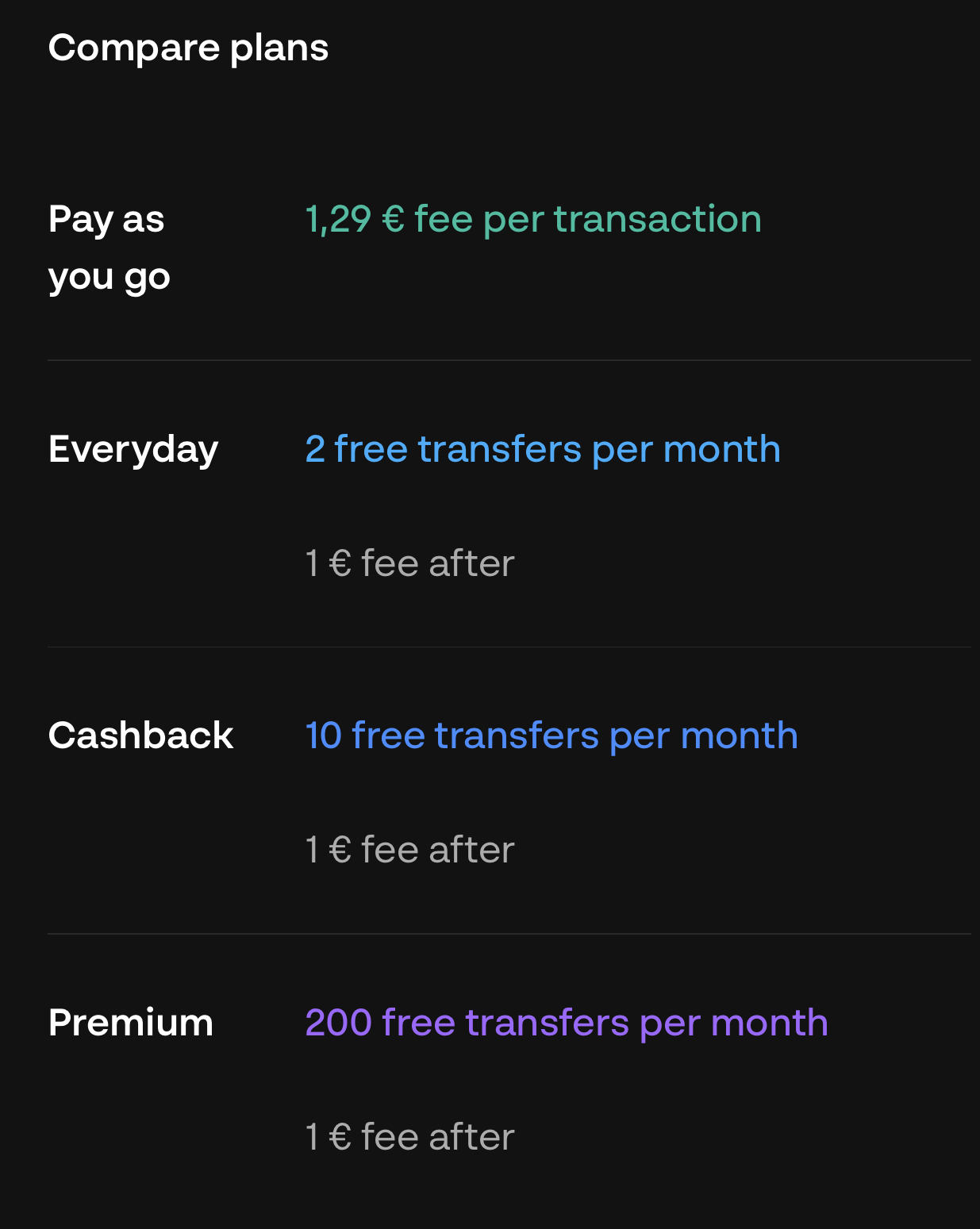
Task: Tap 1 € fee after under Premium
Action: (410, 1137)
